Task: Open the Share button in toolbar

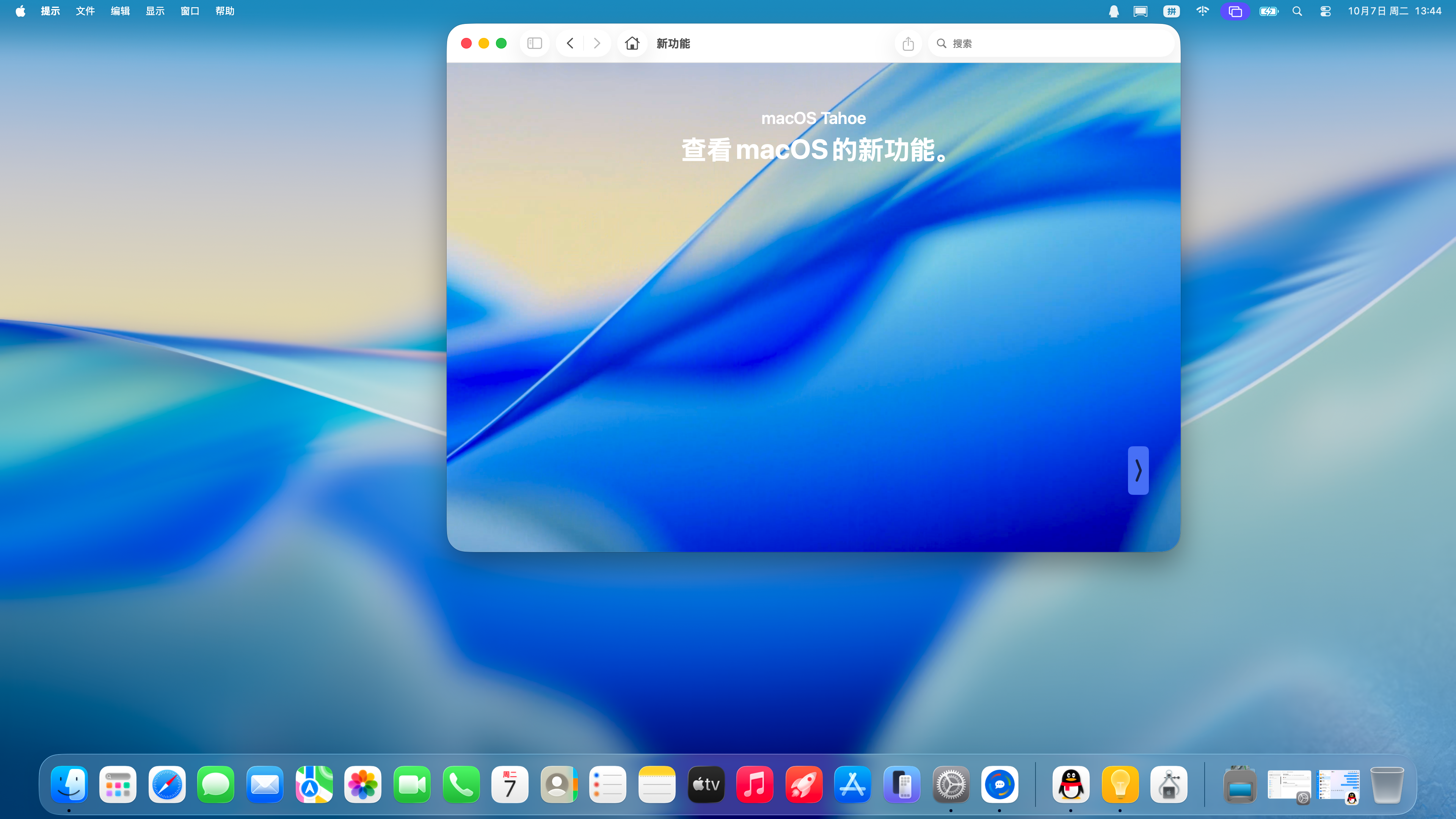Action: (908, 44)
